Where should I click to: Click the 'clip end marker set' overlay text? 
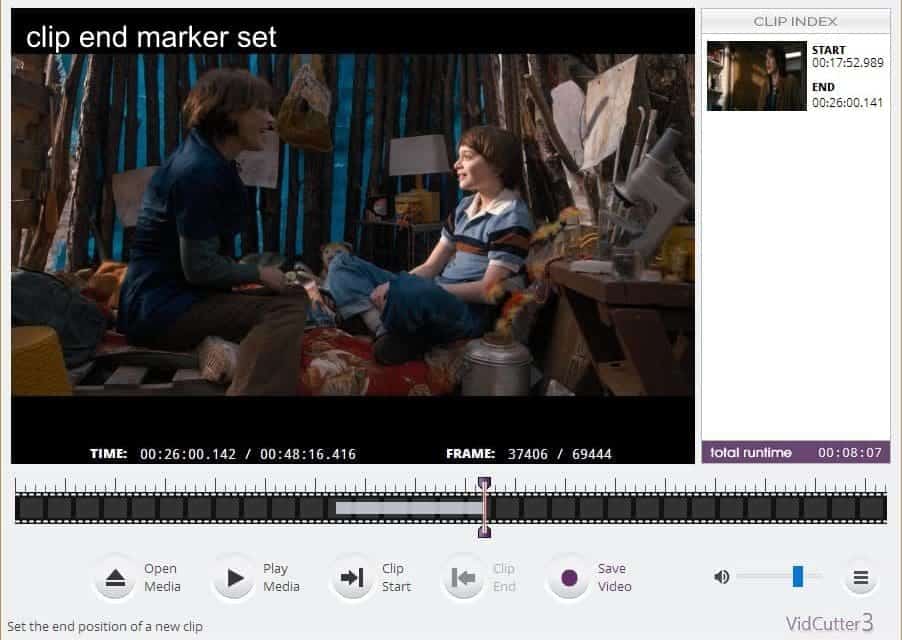point(151,37)
